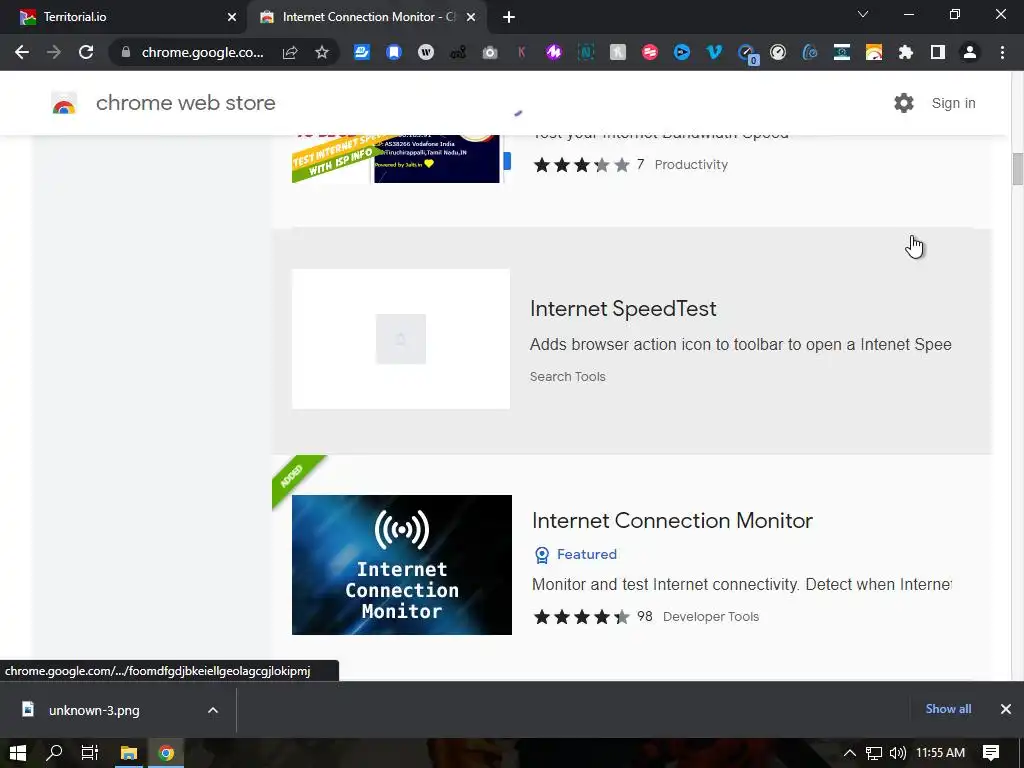Click Show all downloads
This screenshot has height=768, width=1024.
point(948,709)
